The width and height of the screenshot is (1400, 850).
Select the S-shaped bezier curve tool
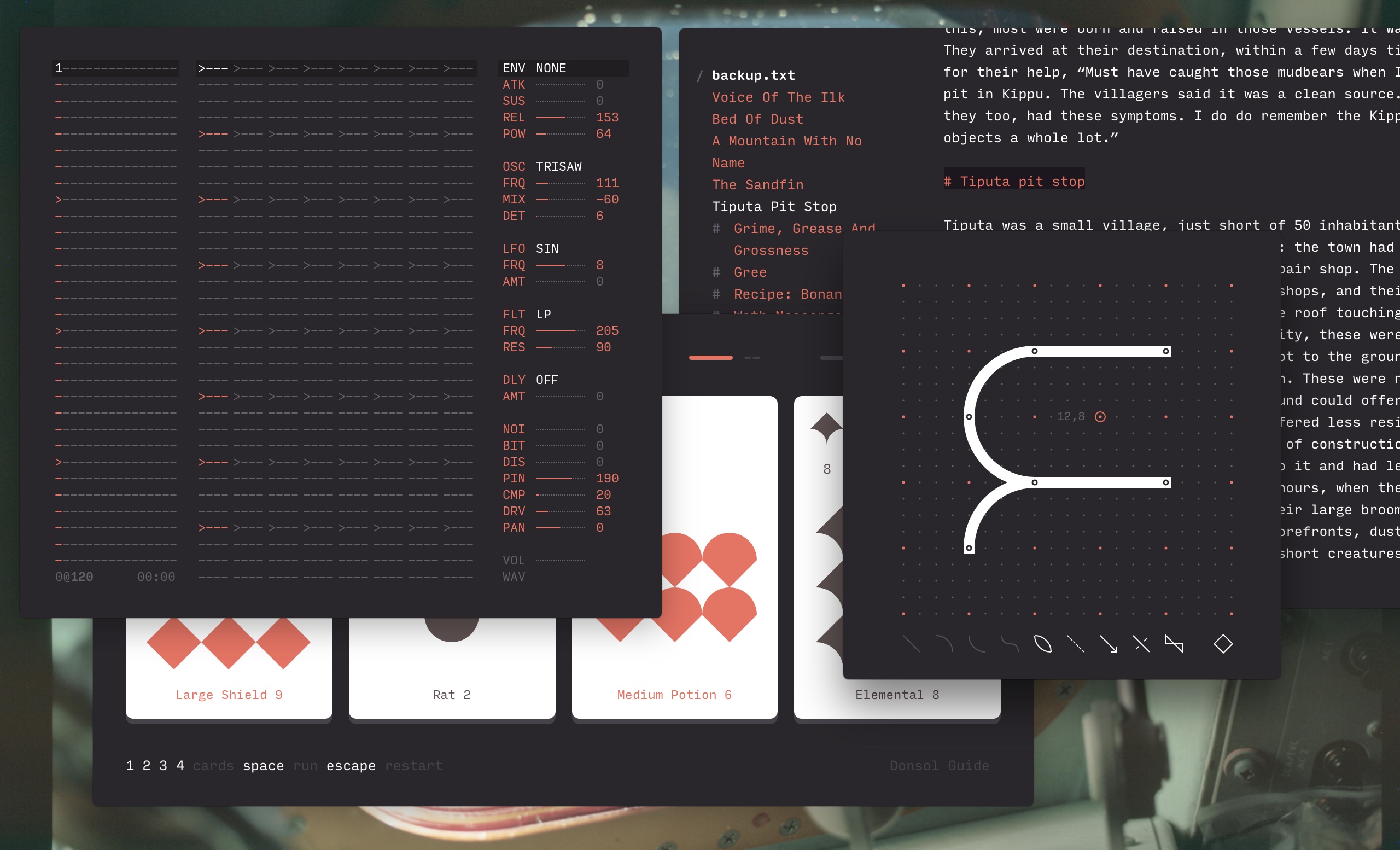[x=1010, y=644]
